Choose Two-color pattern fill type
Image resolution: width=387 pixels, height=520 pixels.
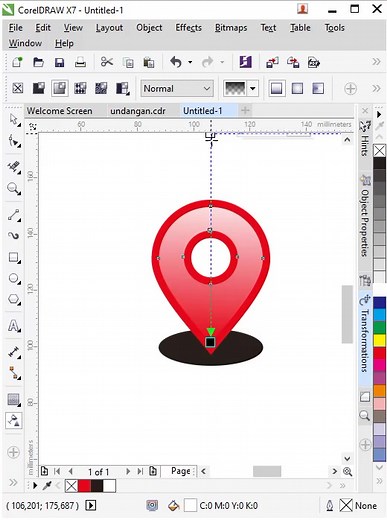122,88
